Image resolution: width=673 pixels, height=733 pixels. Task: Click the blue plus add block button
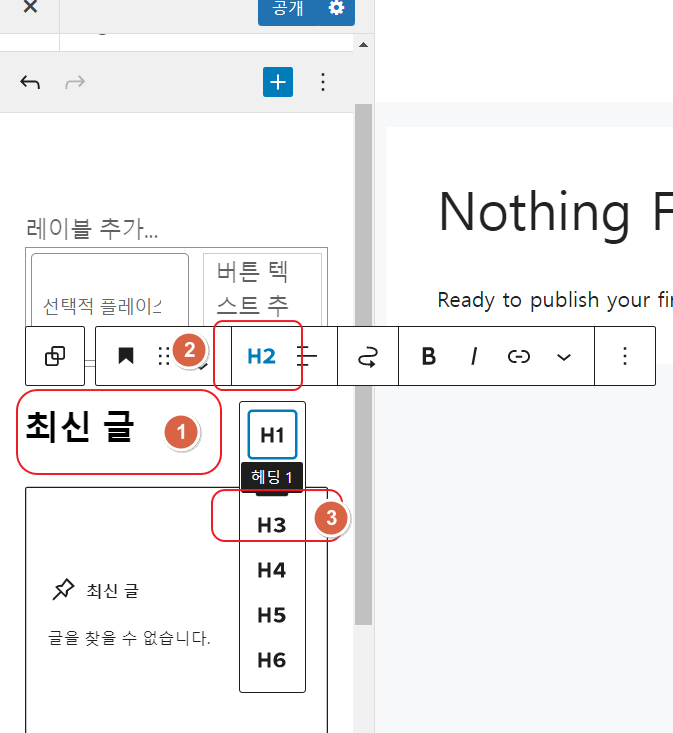click(x=278, y=82)
